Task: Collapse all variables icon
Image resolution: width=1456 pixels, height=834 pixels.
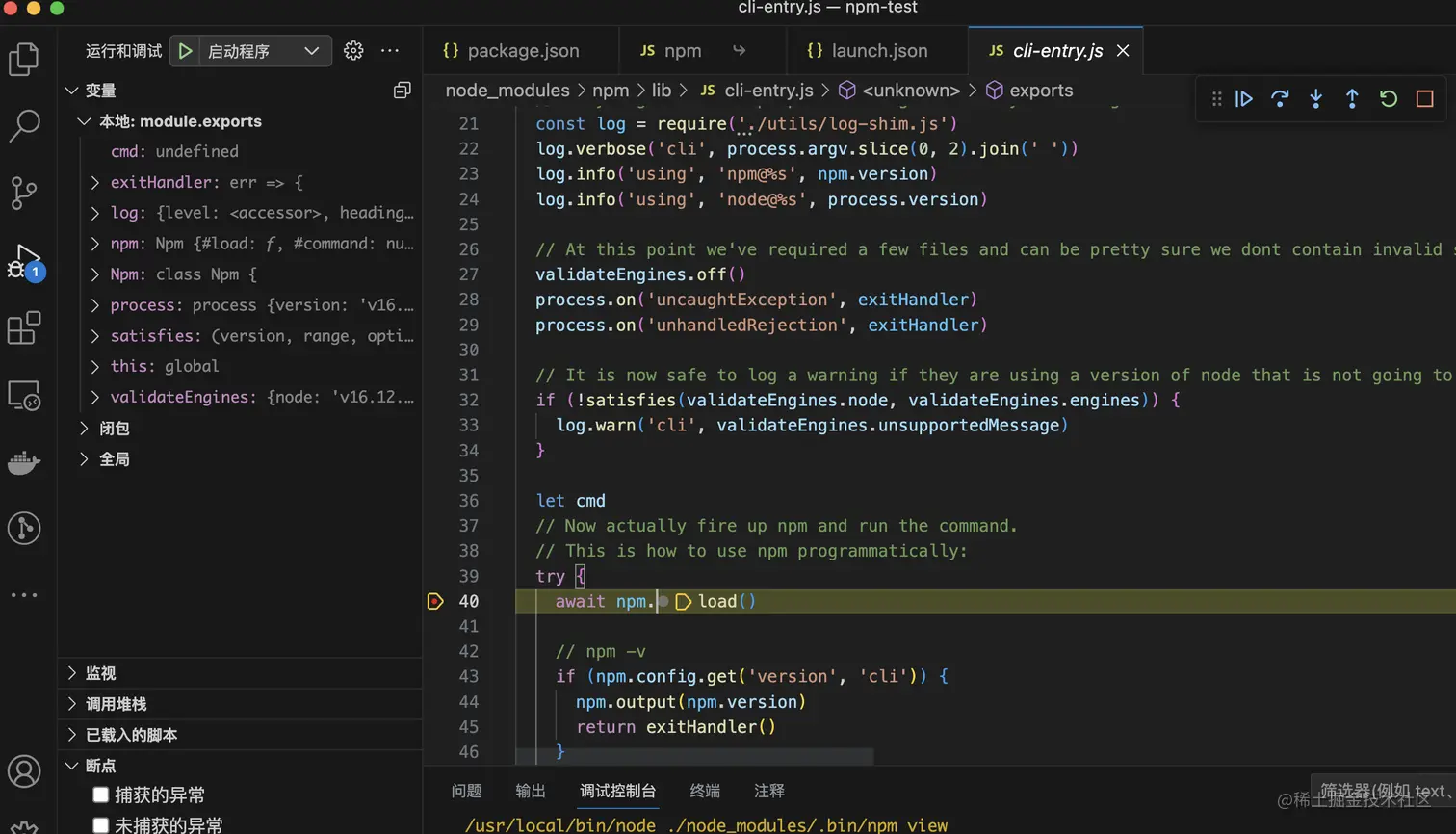Action: point(403,90)
